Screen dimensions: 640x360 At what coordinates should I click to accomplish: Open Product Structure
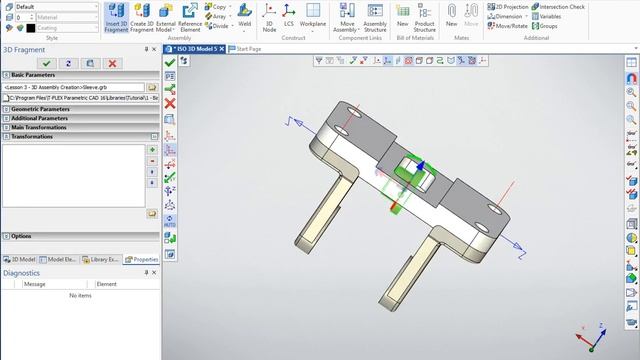pos(424,18)
